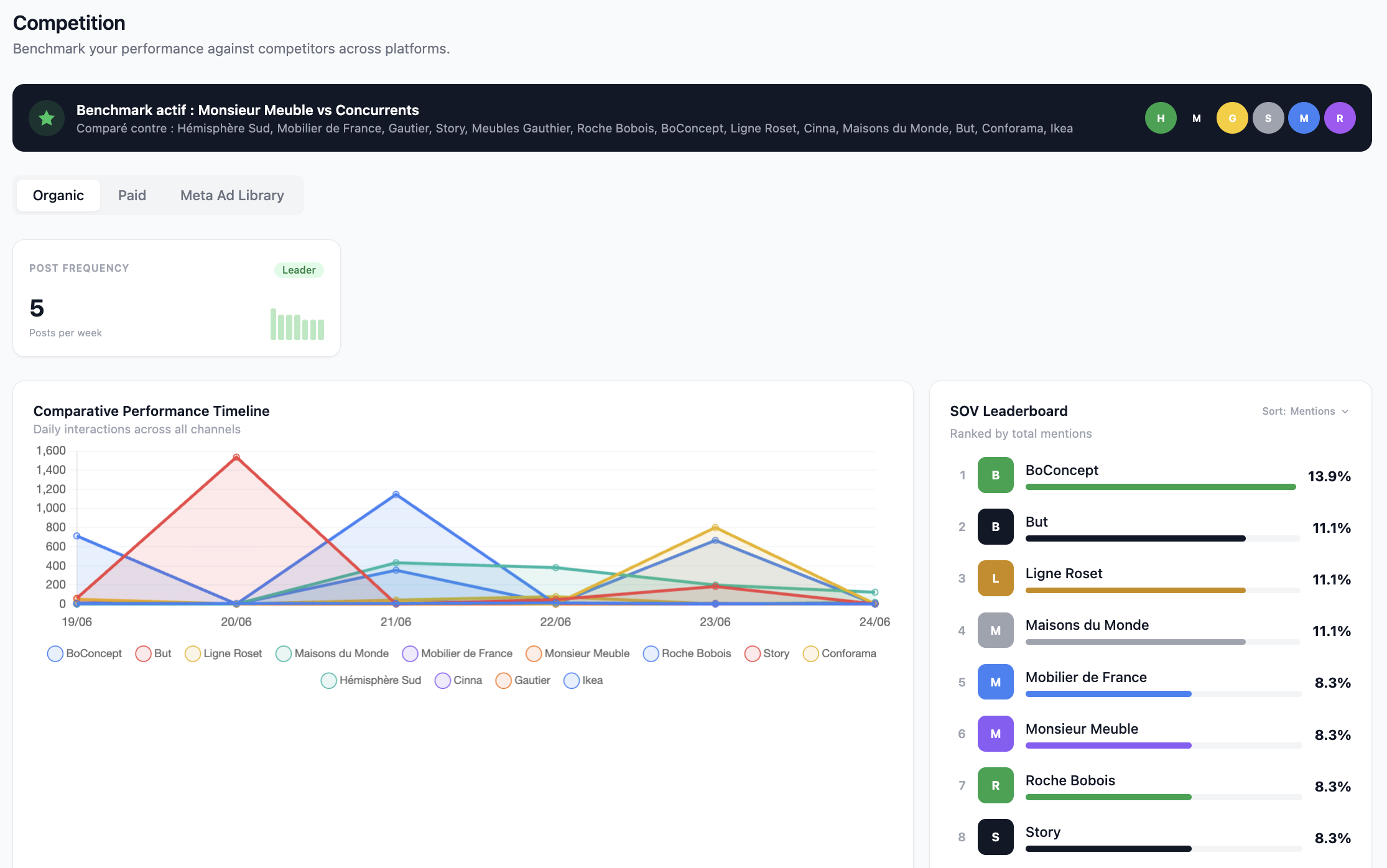Click the BoConcept 13.9% value

[1329, 476]
